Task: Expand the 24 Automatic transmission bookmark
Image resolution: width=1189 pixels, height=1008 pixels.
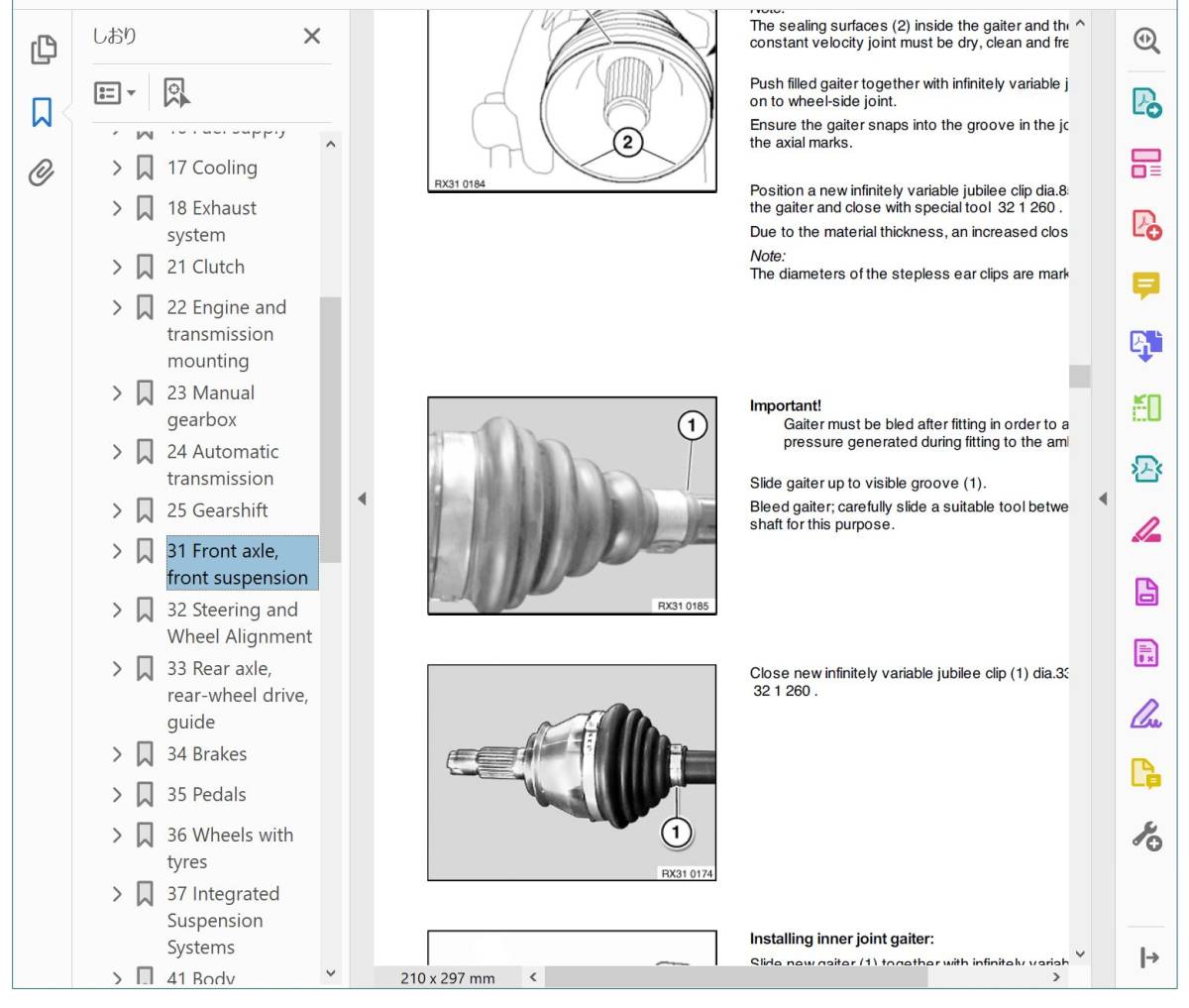Action: pos(117,452)
